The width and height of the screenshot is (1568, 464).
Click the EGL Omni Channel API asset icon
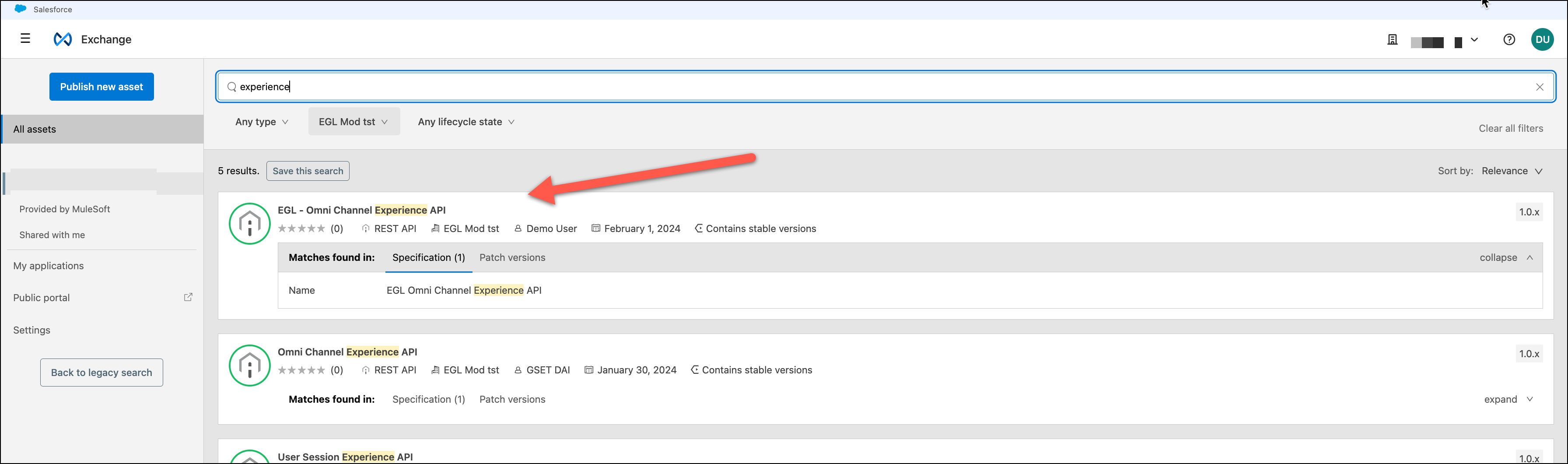(x=249, y=224)
